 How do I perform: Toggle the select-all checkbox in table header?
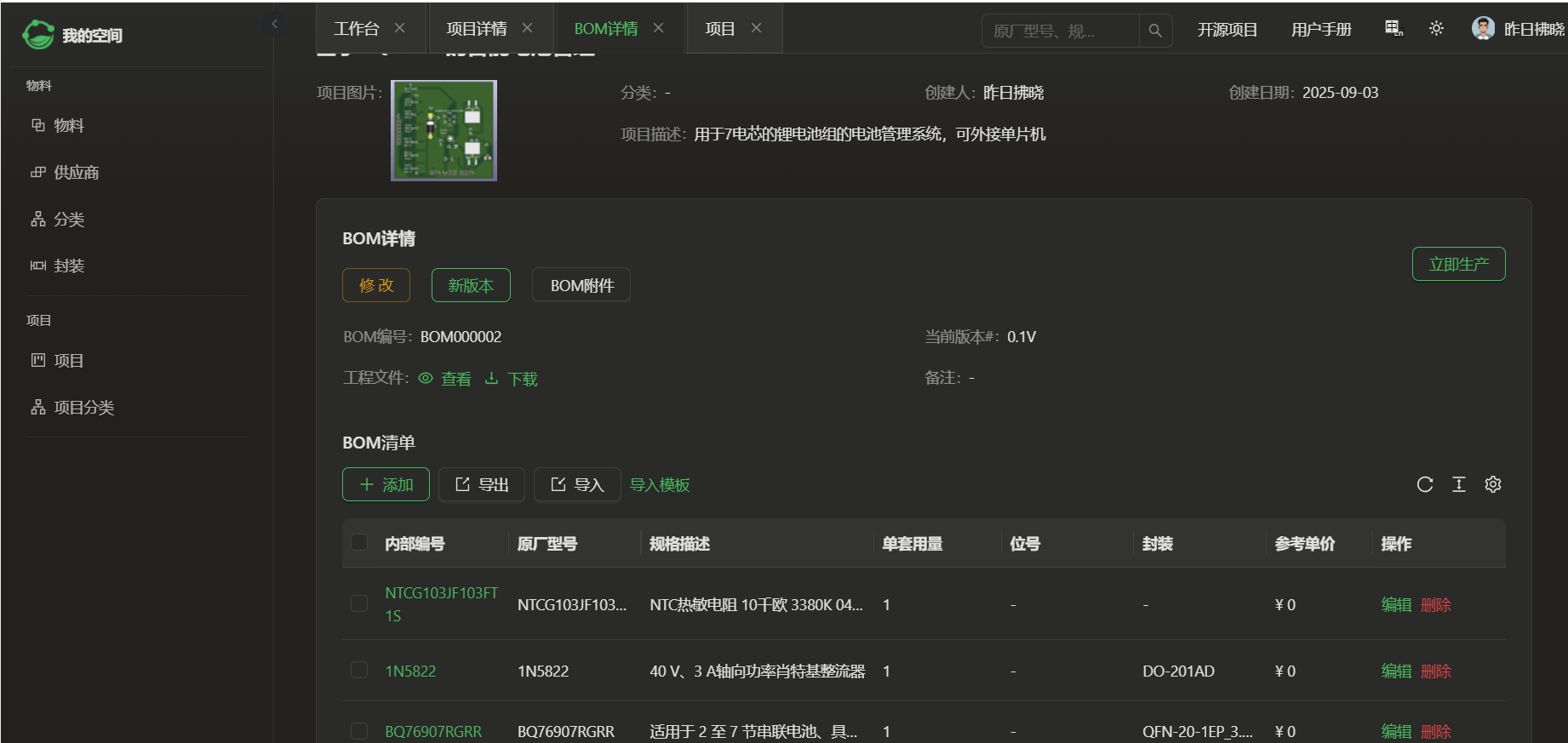pos(359,543)
